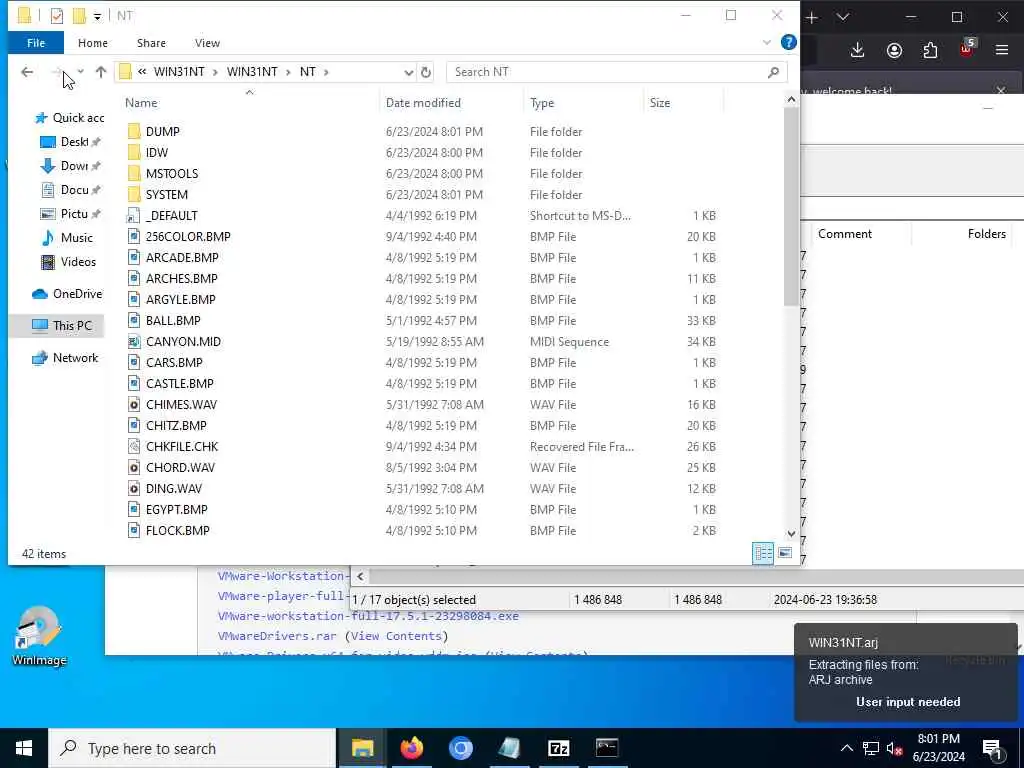Open the File menu tab
The image size is (1024, 768).
click(x=36, y=42)
